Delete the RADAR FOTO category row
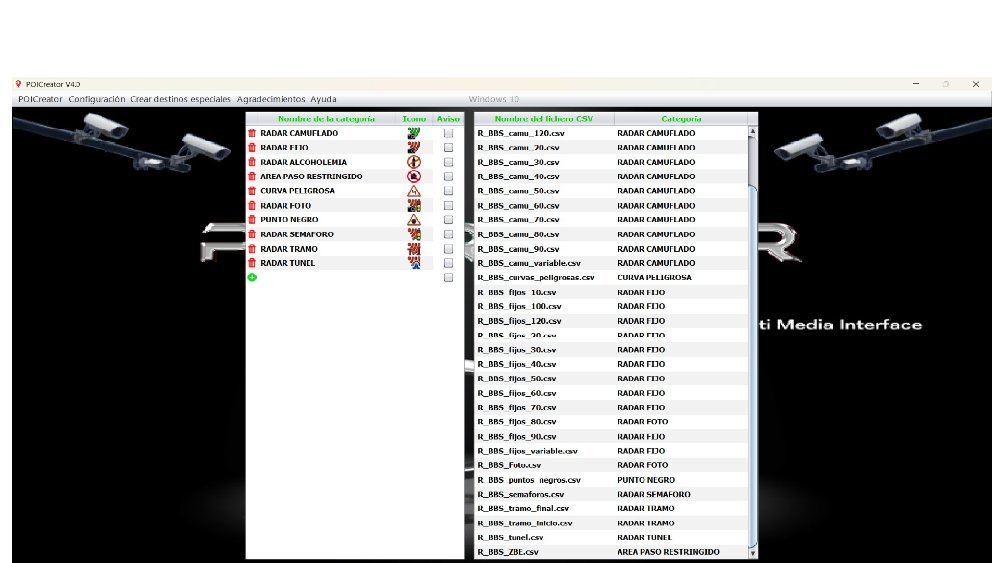Viewport: 1000px width, 563px height. (252, 205)
